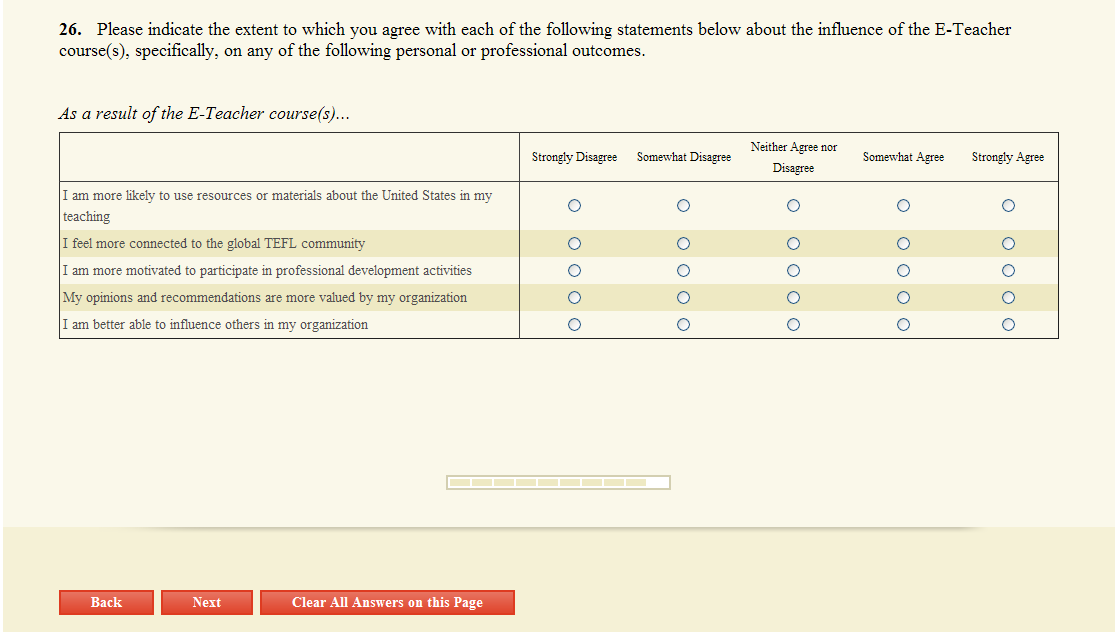Click Clear All Answers on this Page
Viewport: 1115px width, 632px height.
coord(387,602)
